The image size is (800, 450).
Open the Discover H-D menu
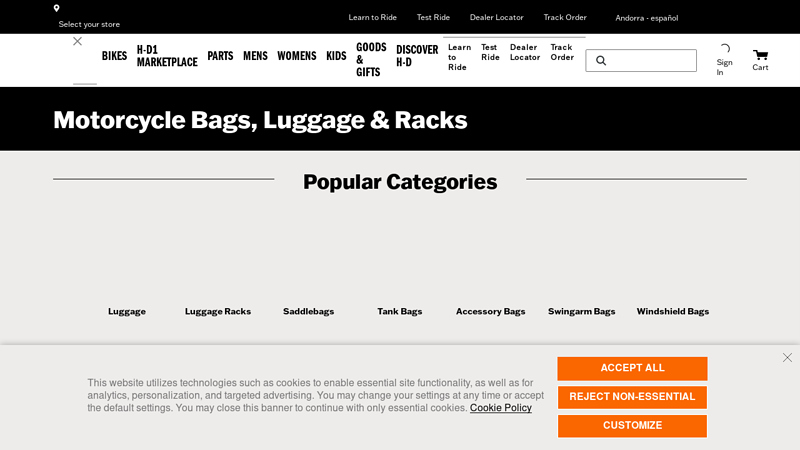417,56
